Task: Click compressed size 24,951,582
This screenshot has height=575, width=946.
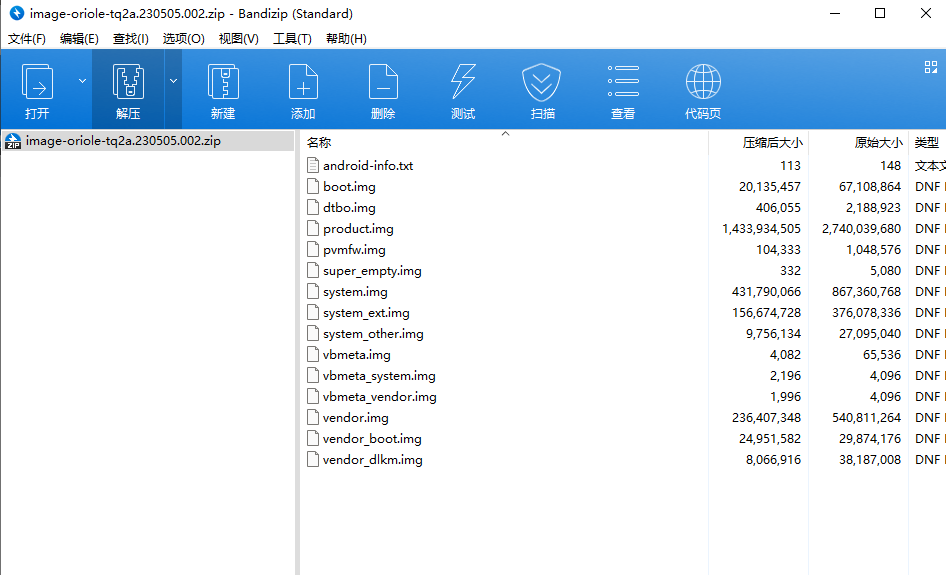Action: point(770,439)
